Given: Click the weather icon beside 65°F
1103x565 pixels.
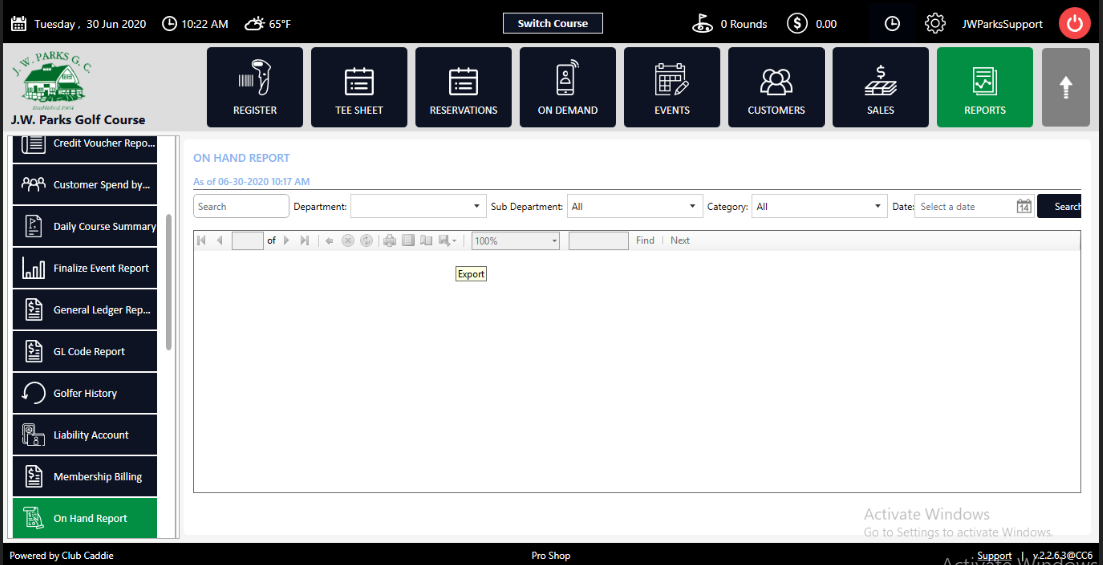Looking at the screenshot, I should pyautogui.click(x=254, y=24).
